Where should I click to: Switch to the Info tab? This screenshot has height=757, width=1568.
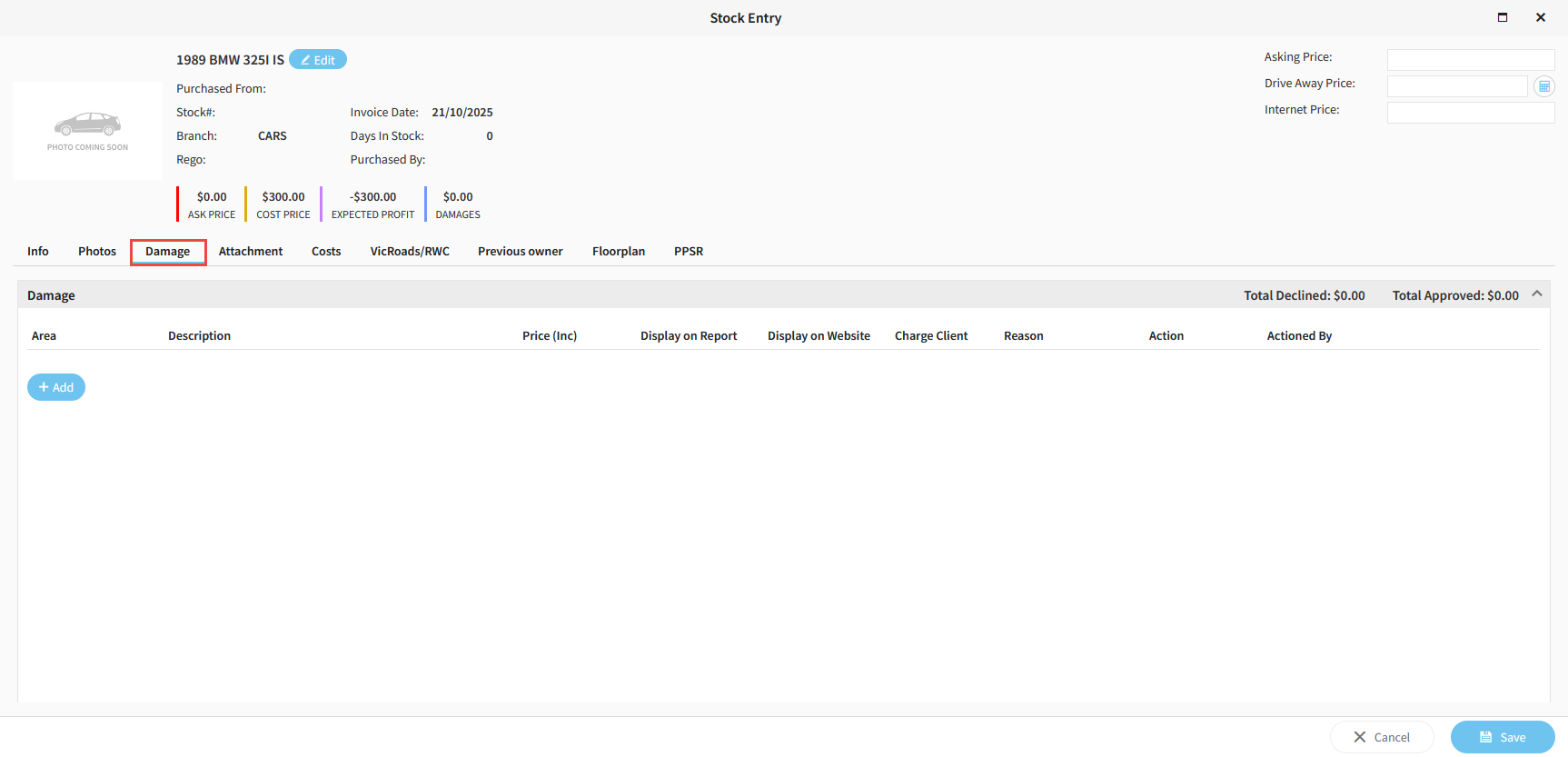tap(38, 252)
